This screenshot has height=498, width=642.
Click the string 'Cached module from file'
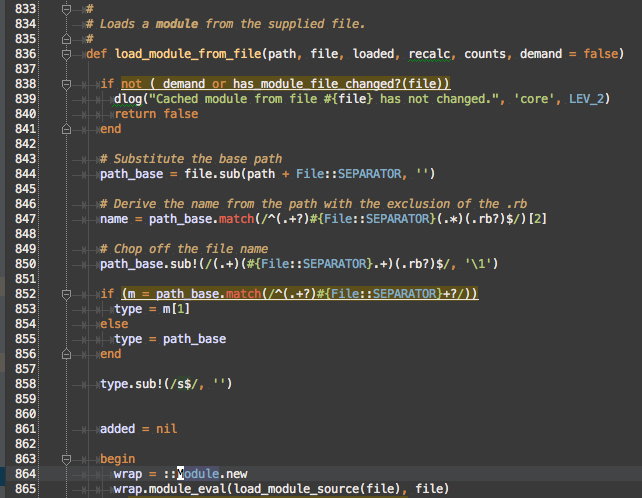(x=235, y=99)
